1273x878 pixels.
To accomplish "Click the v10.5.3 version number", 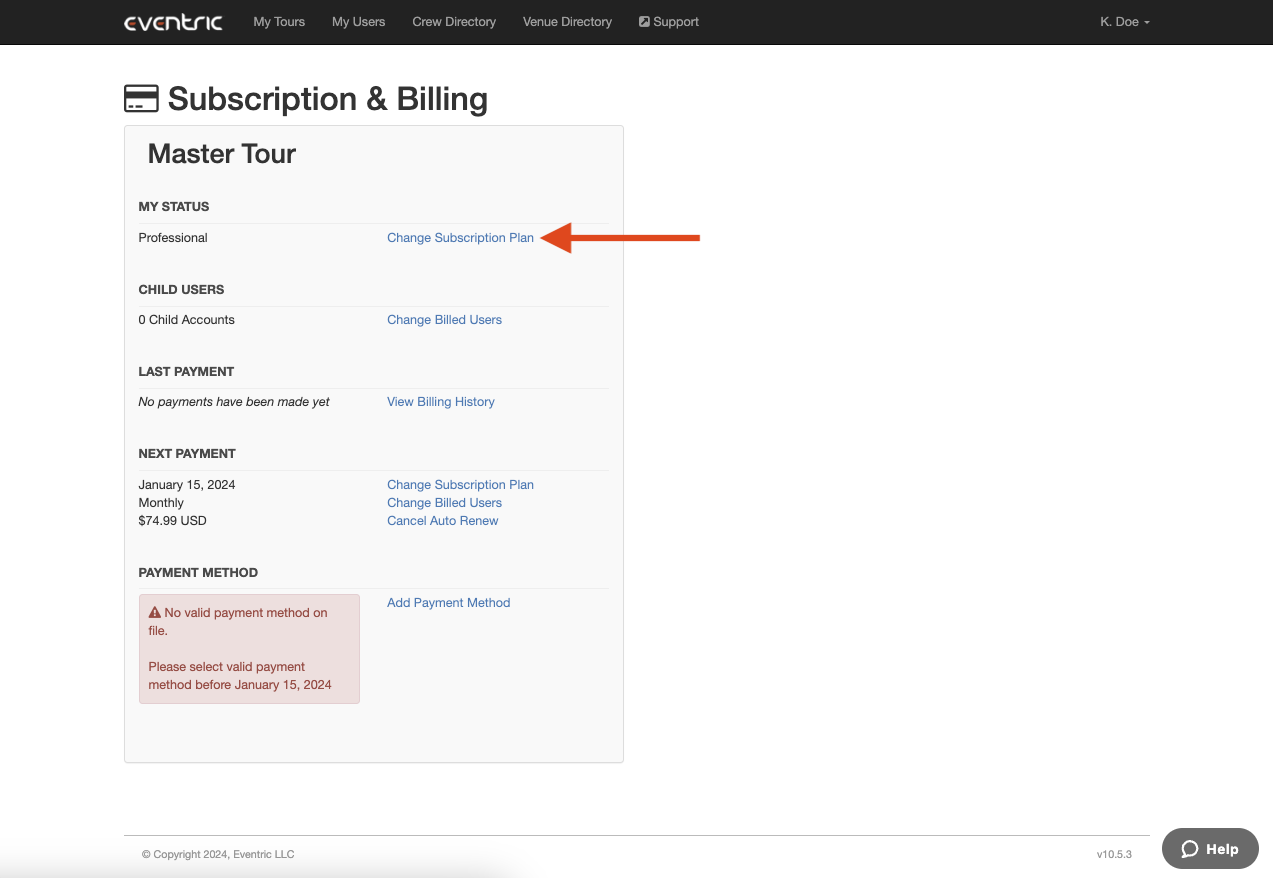I will tap(1114, 855).
